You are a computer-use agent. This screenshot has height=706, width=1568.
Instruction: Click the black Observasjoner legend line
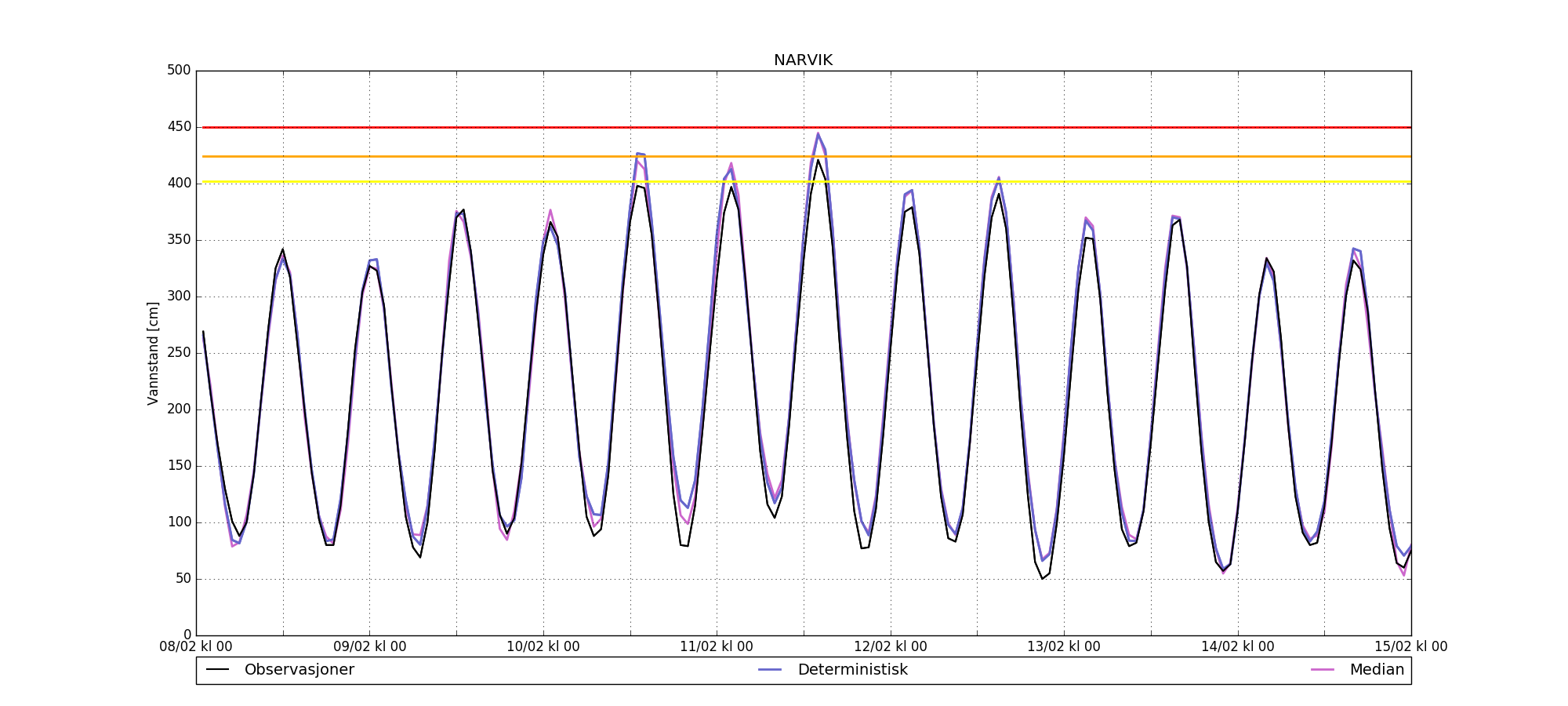(x=217, y=670)
